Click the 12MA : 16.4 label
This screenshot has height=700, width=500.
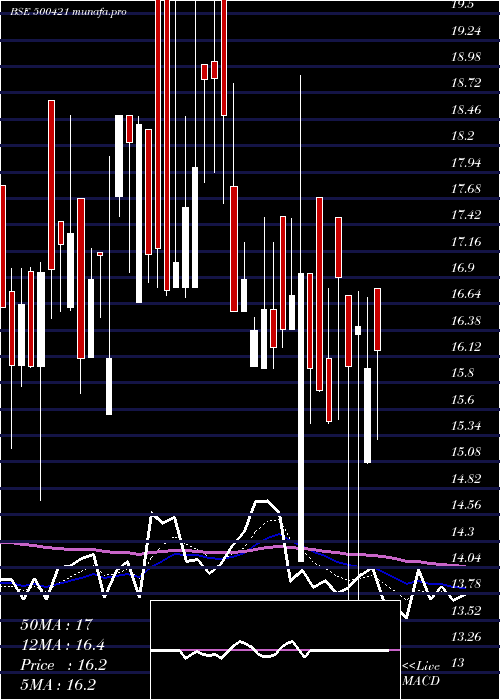[x=62, y=644]
